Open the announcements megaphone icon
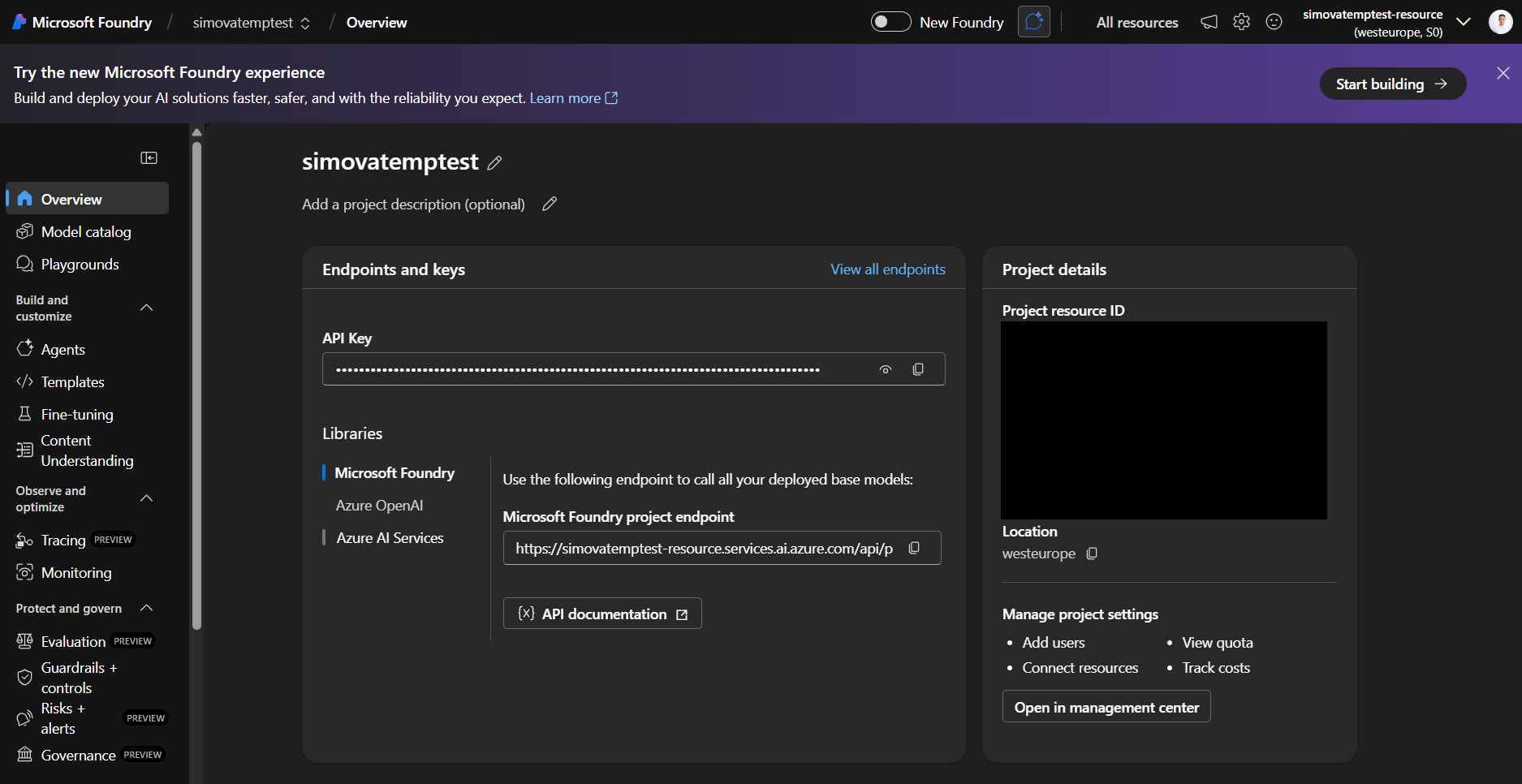The image size is (1522, 784). coord(1209,22)
